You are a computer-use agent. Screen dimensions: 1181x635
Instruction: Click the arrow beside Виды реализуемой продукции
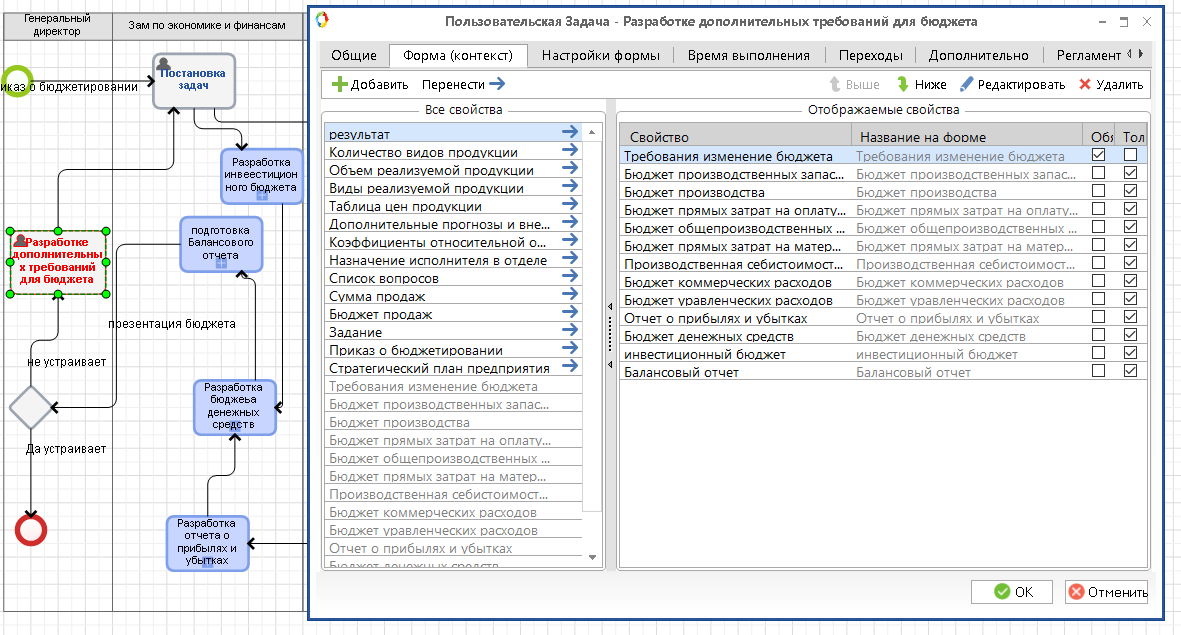(570, 187)
